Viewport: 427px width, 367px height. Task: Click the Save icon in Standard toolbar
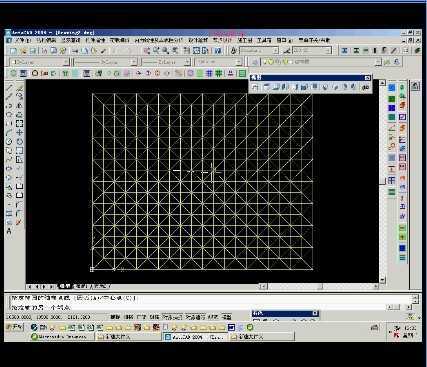tap(33, 51)
